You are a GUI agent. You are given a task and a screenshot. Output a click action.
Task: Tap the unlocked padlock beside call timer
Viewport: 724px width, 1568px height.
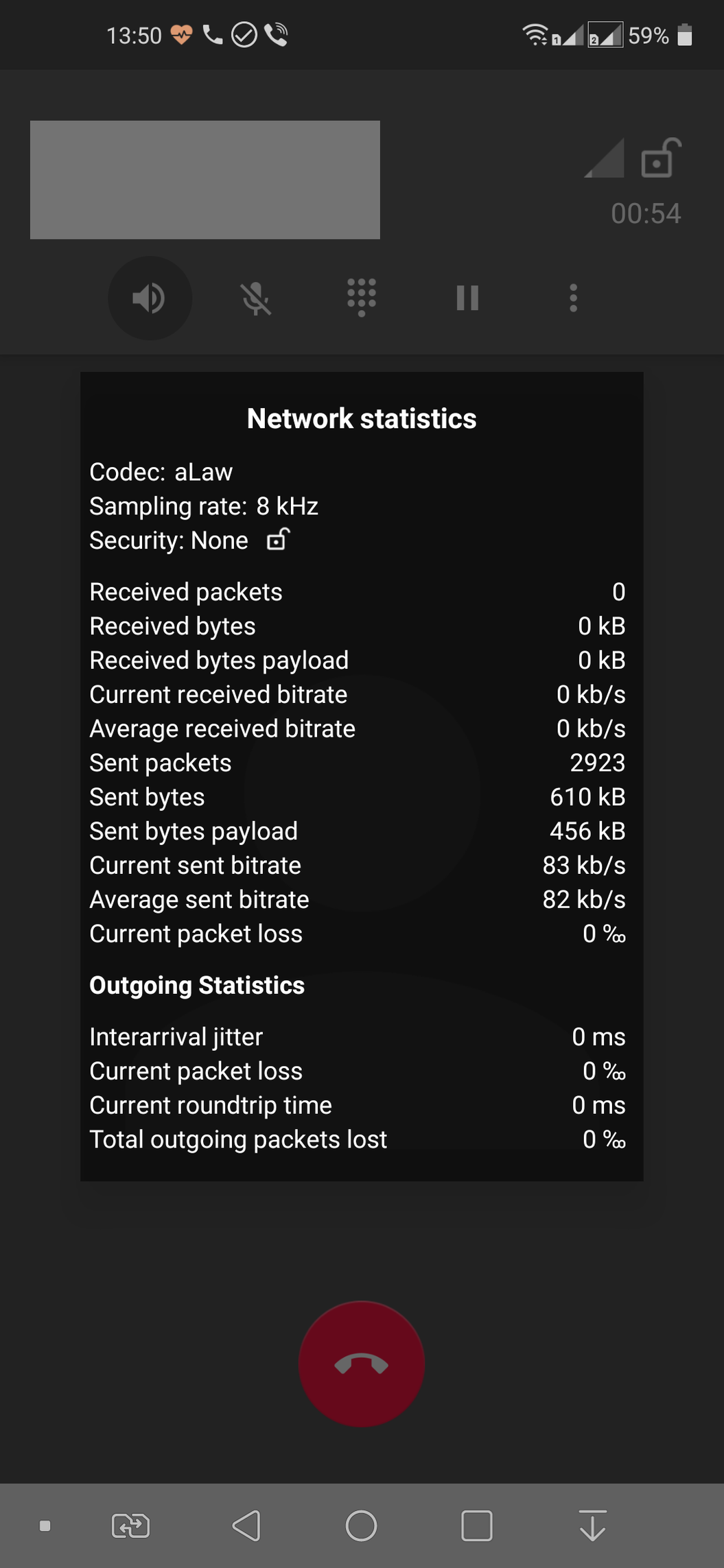(x=659, y=158)
